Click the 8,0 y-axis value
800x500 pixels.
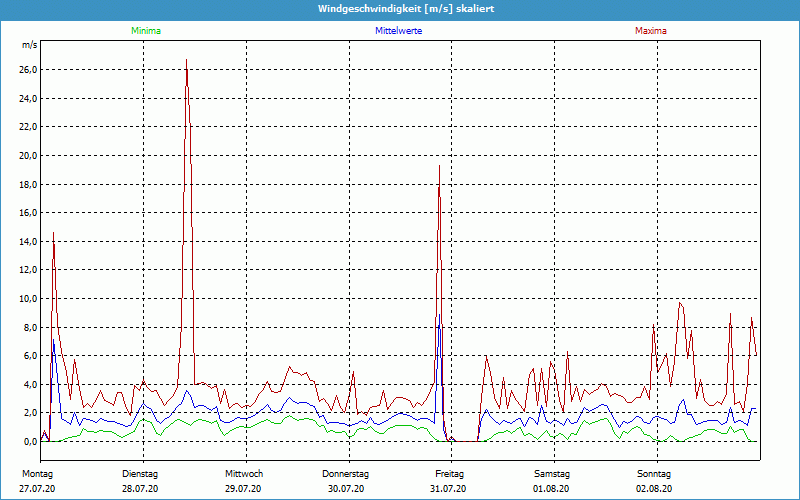point(31,327)
